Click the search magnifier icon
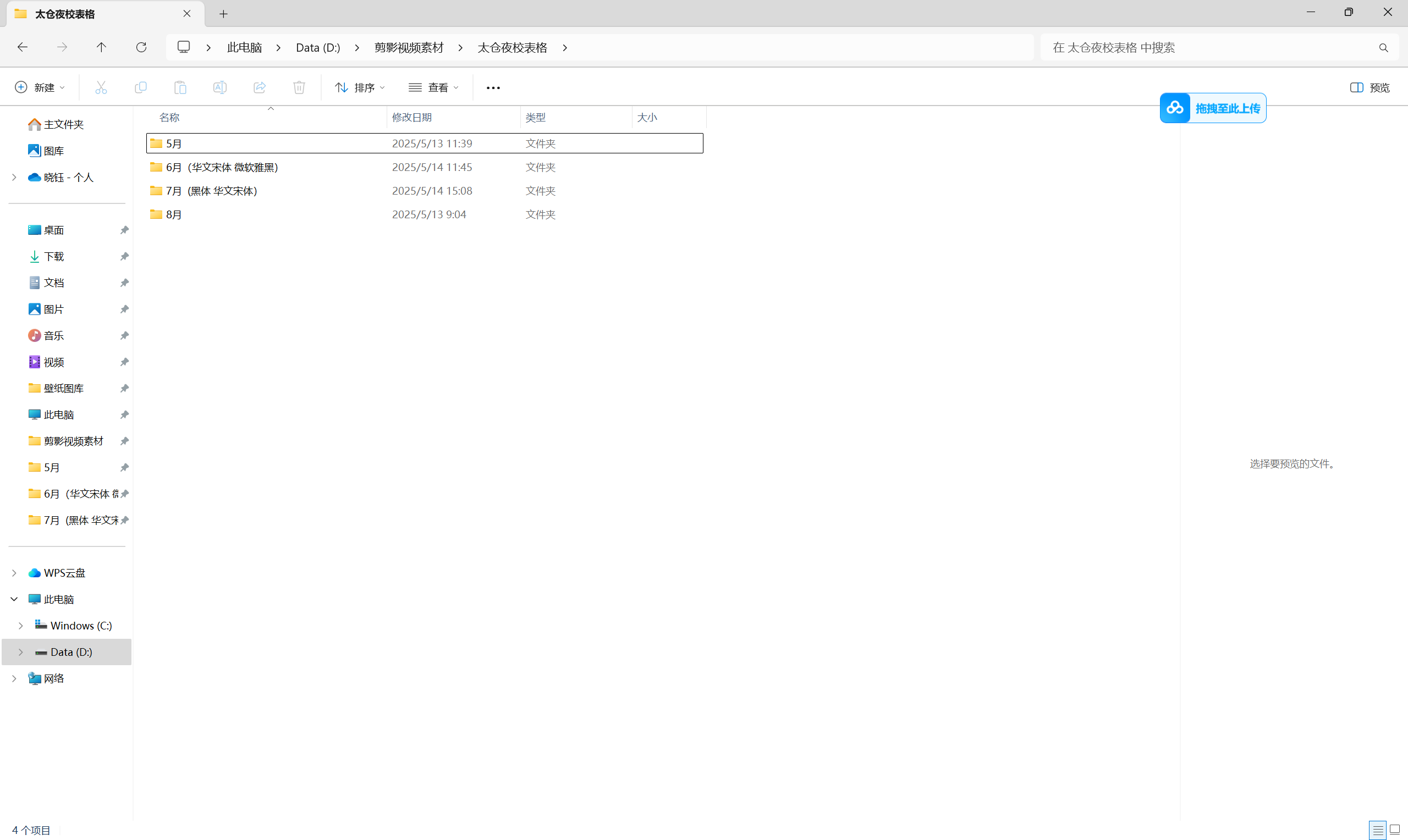The image size is (1408, 840). 1383,48
